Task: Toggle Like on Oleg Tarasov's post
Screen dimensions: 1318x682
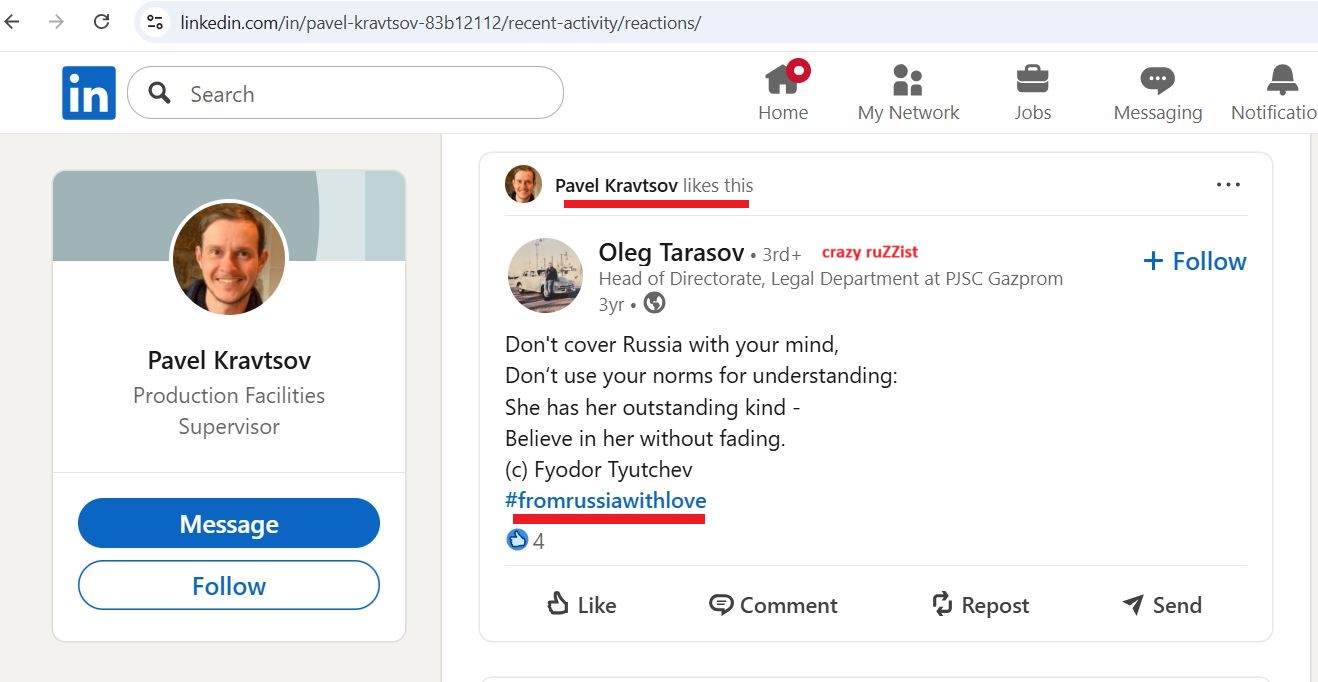Action: [x=581, y=604]
